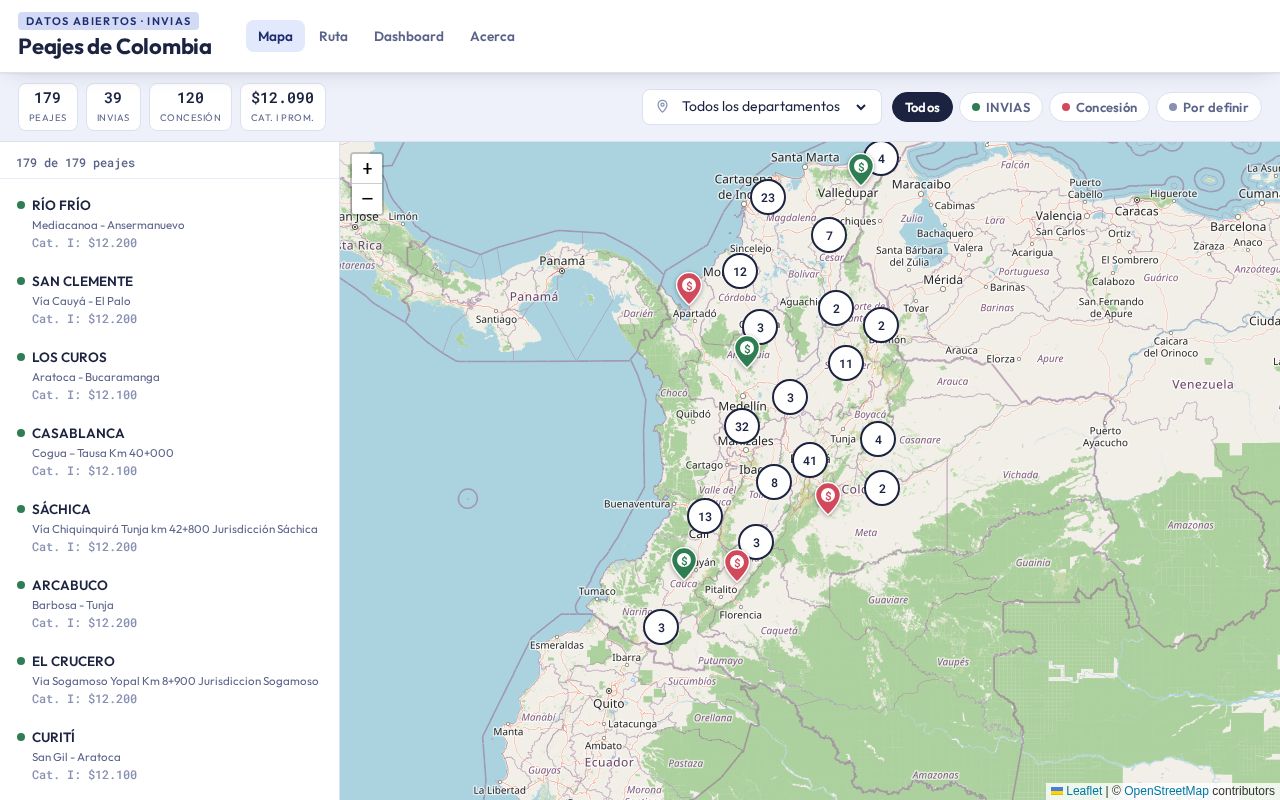Viewport: 1280px width, 800px height.
Task: Select the SAN CLEMENTE toll entry
Action: click(x=170, y=299)
